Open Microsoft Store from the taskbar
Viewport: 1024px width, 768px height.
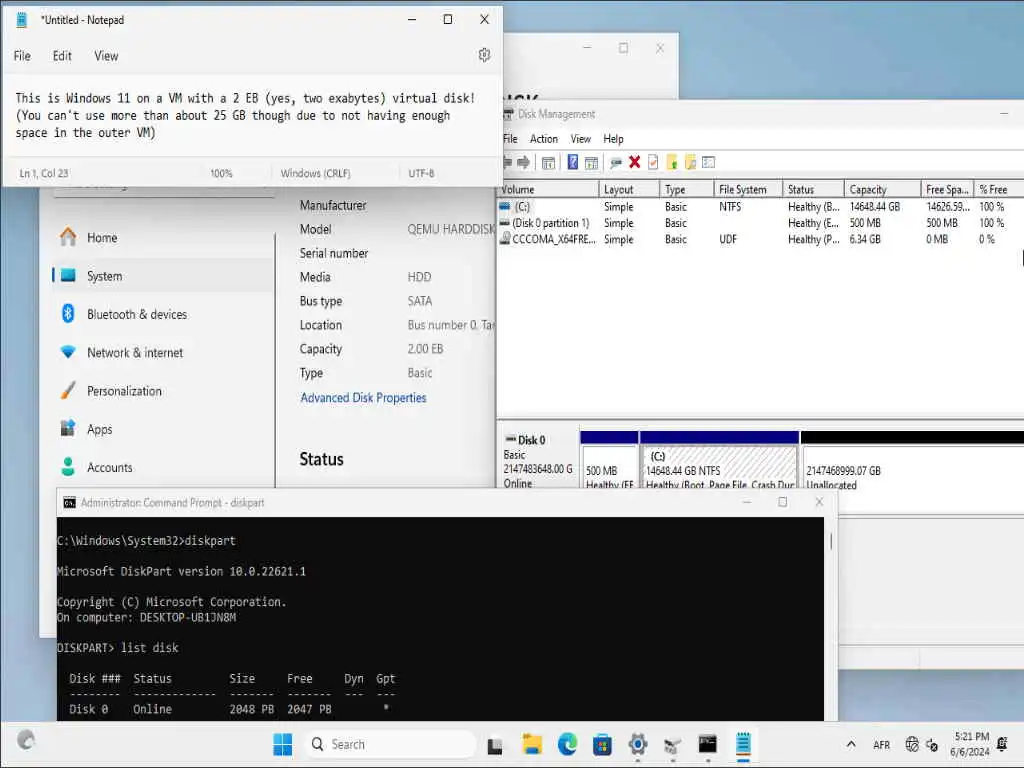point(602,744)
